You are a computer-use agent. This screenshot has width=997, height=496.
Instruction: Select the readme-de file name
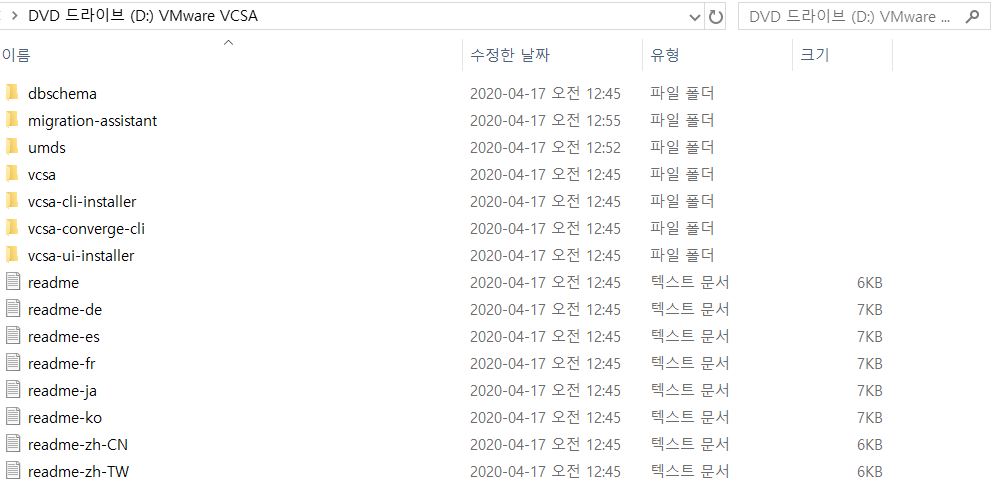(x=65, y=310)
